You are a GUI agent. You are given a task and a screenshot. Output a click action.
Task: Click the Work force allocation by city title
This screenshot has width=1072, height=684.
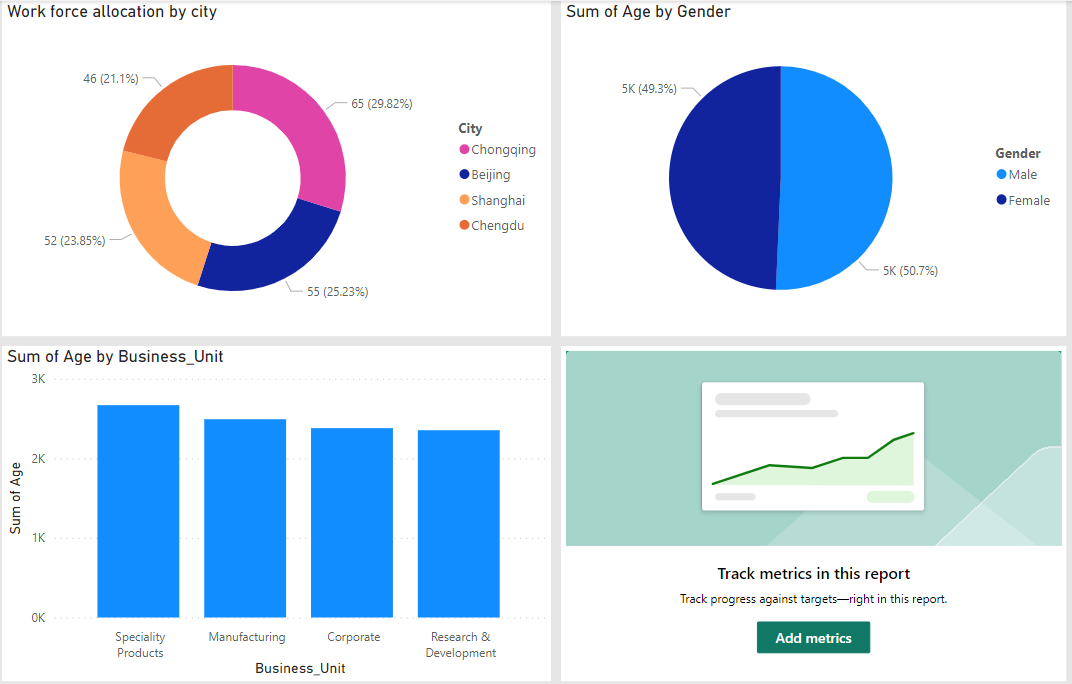pyautogui.click(x=111, y=12)
